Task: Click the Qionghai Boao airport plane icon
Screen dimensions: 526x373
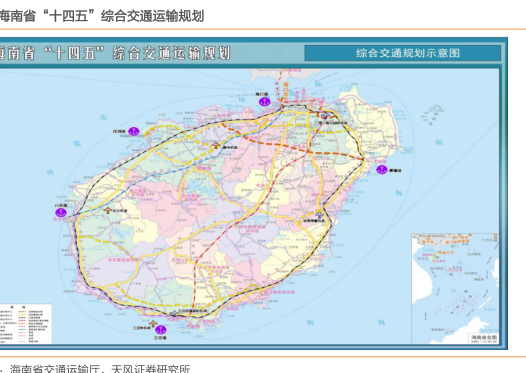Action: (x=319, y=214)
